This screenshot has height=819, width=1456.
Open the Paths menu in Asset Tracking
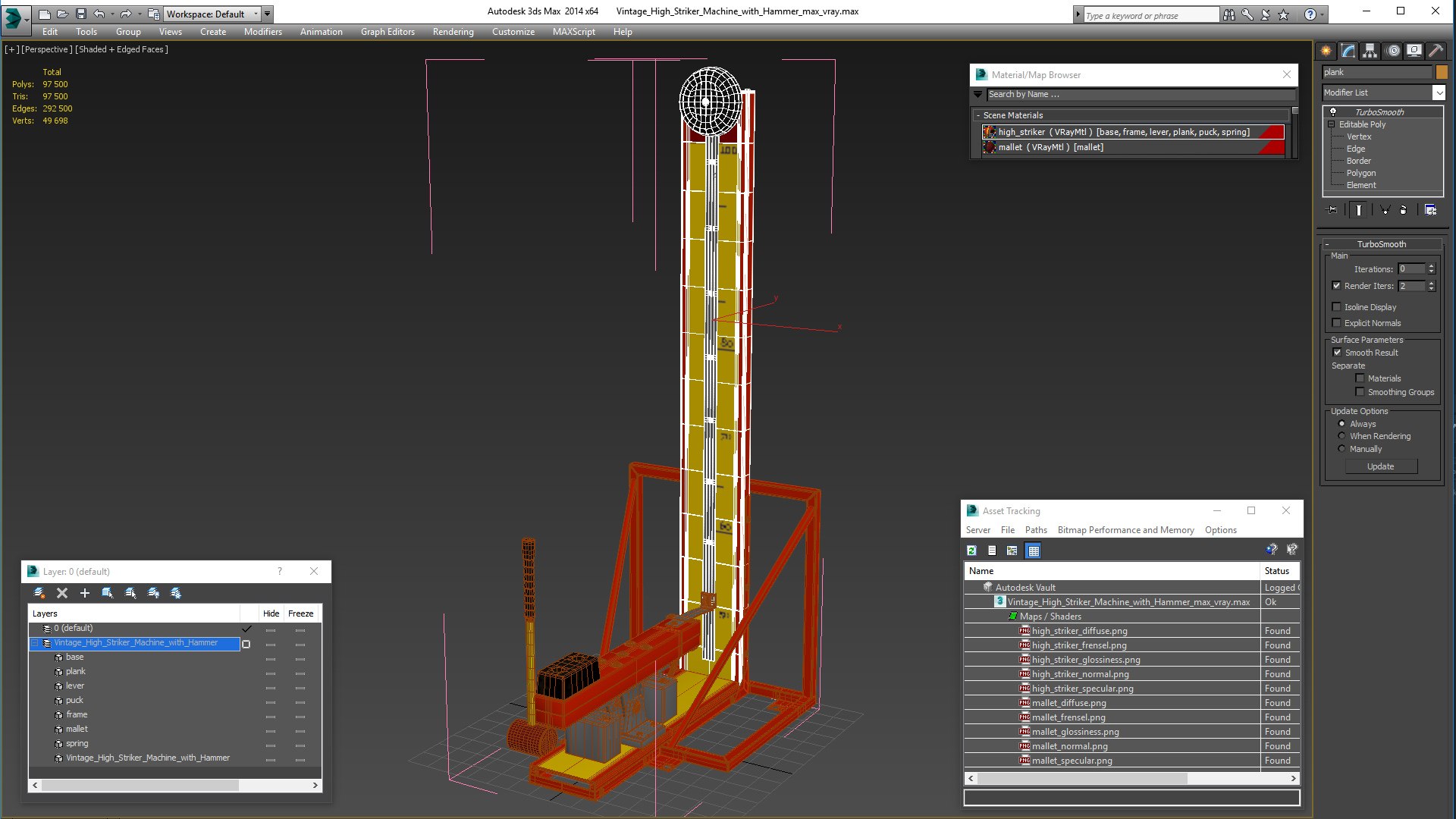point(1035,530)
